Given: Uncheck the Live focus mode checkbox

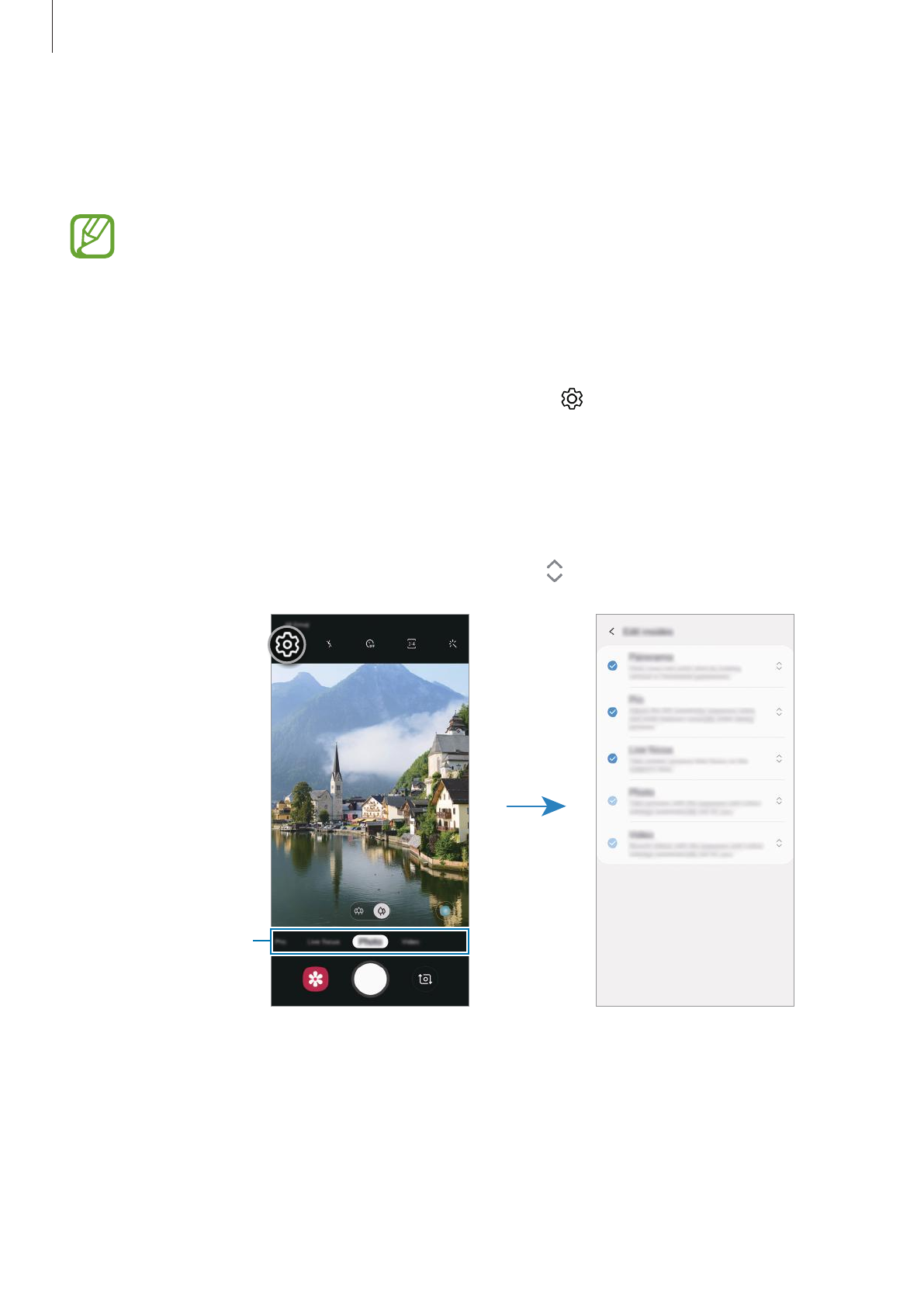Looking at the screenshot, I should coord(613,758).
